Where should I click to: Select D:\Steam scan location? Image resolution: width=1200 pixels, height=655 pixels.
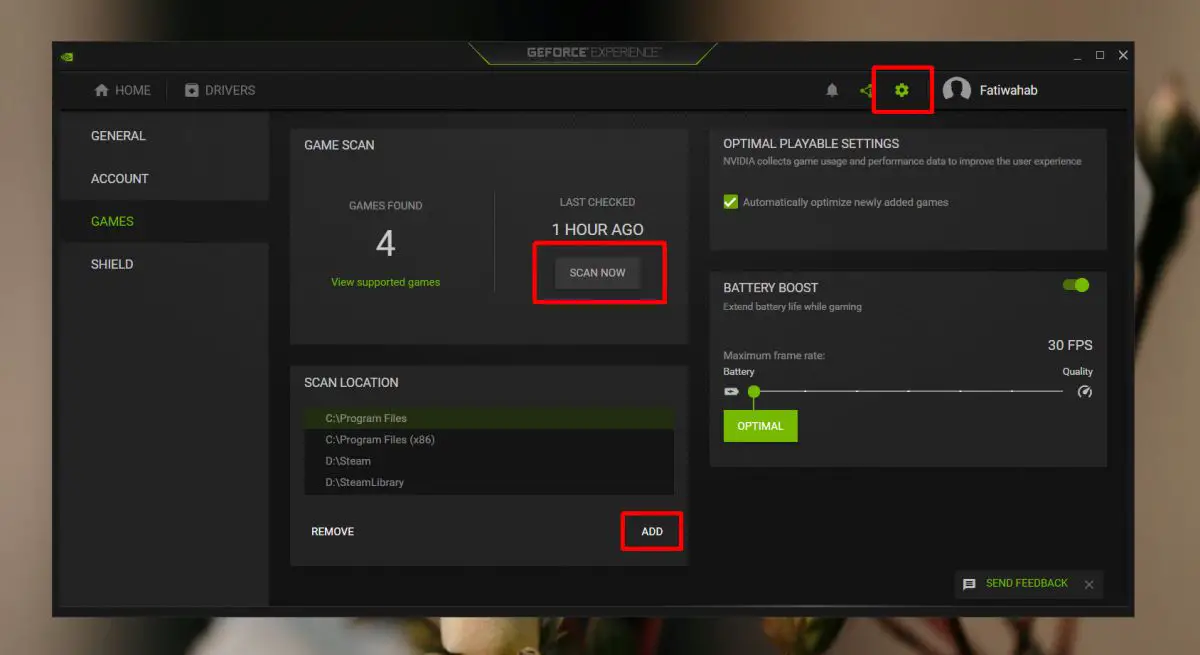coord(489,461)
